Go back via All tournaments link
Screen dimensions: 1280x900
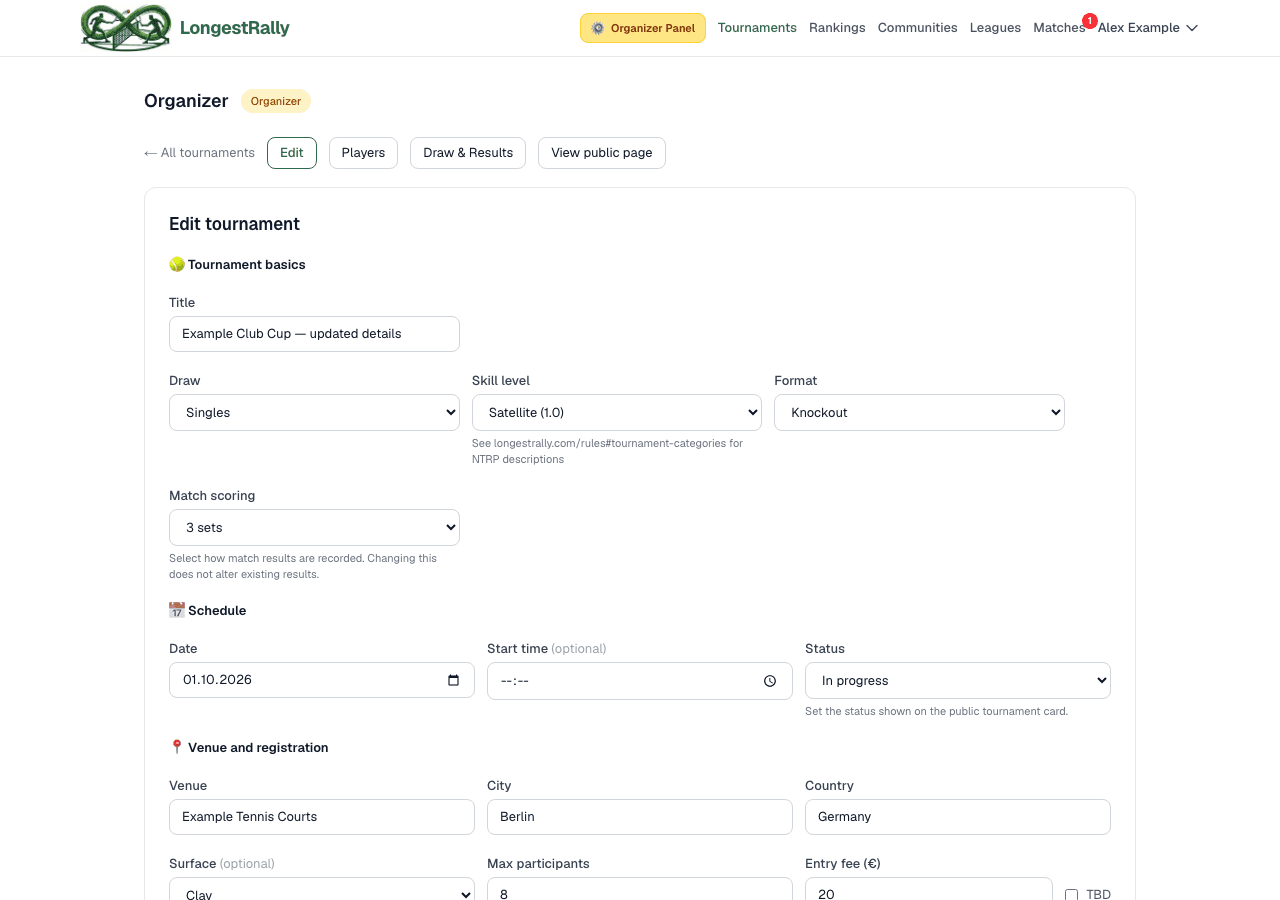[199, 153]
